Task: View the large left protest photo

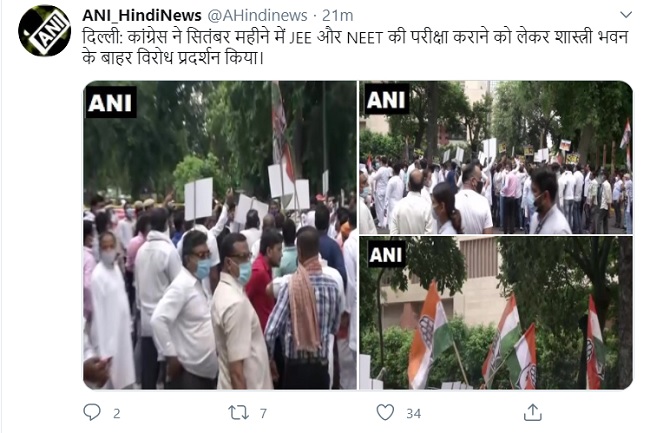Action: 220,235
